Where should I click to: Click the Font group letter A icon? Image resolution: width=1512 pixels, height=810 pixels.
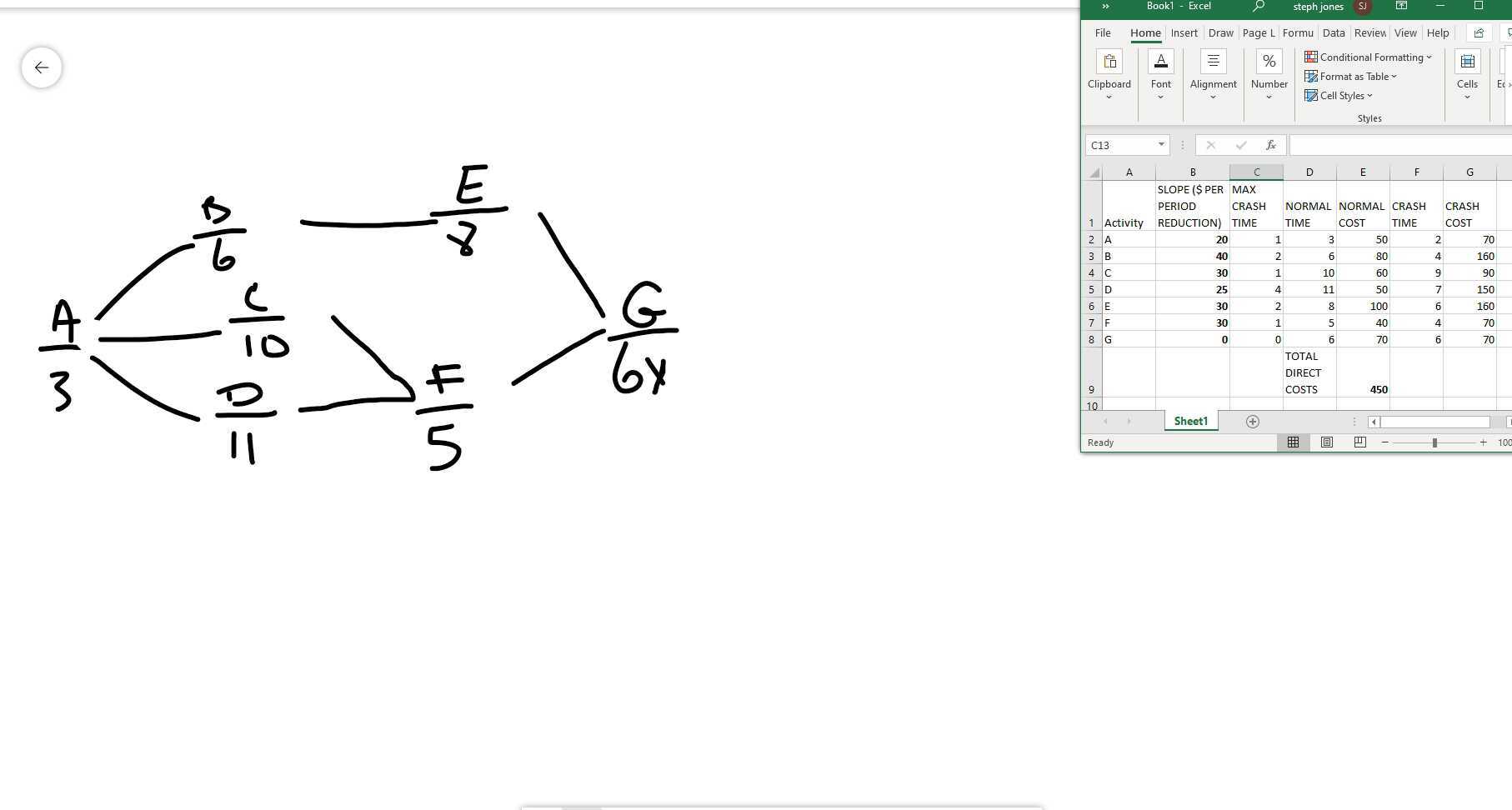tap(1160, 62)
